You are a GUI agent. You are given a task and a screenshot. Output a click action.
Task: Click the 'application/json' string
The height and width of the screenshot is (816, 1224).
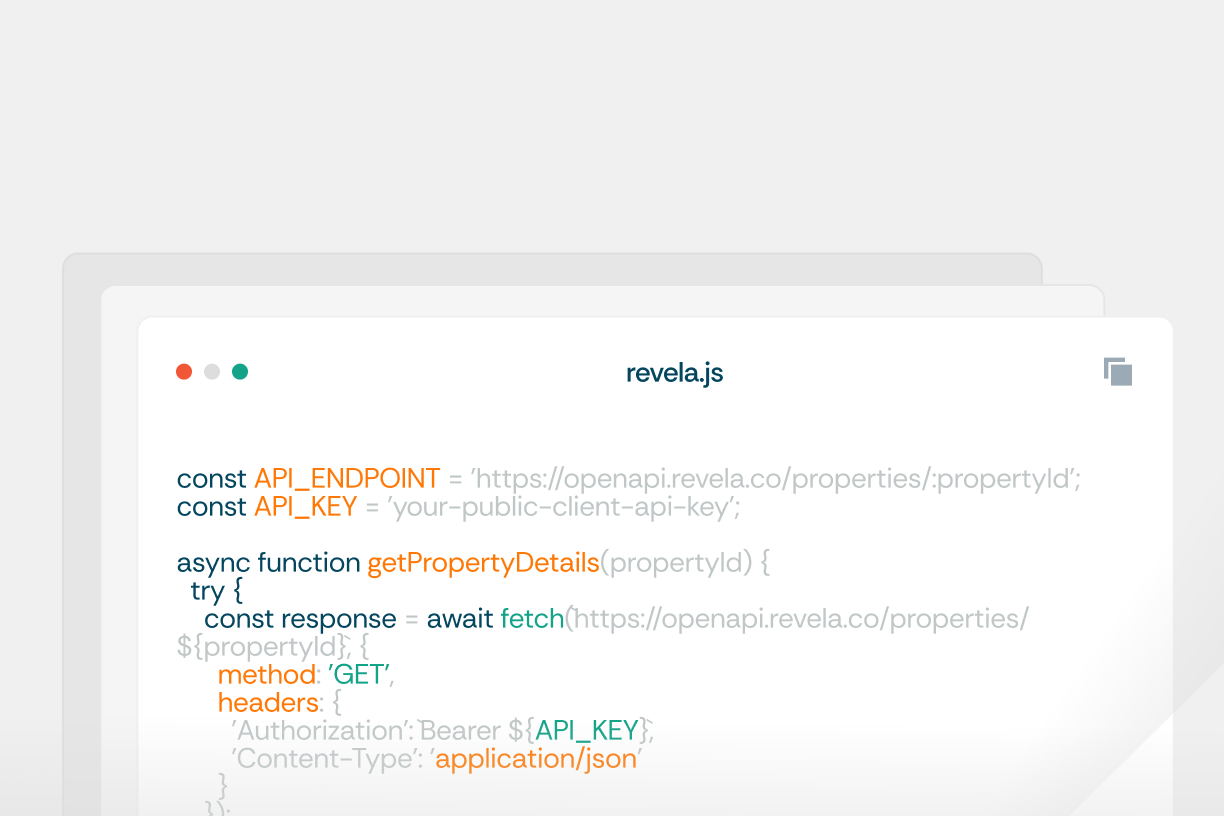click(x=537, y=759)
